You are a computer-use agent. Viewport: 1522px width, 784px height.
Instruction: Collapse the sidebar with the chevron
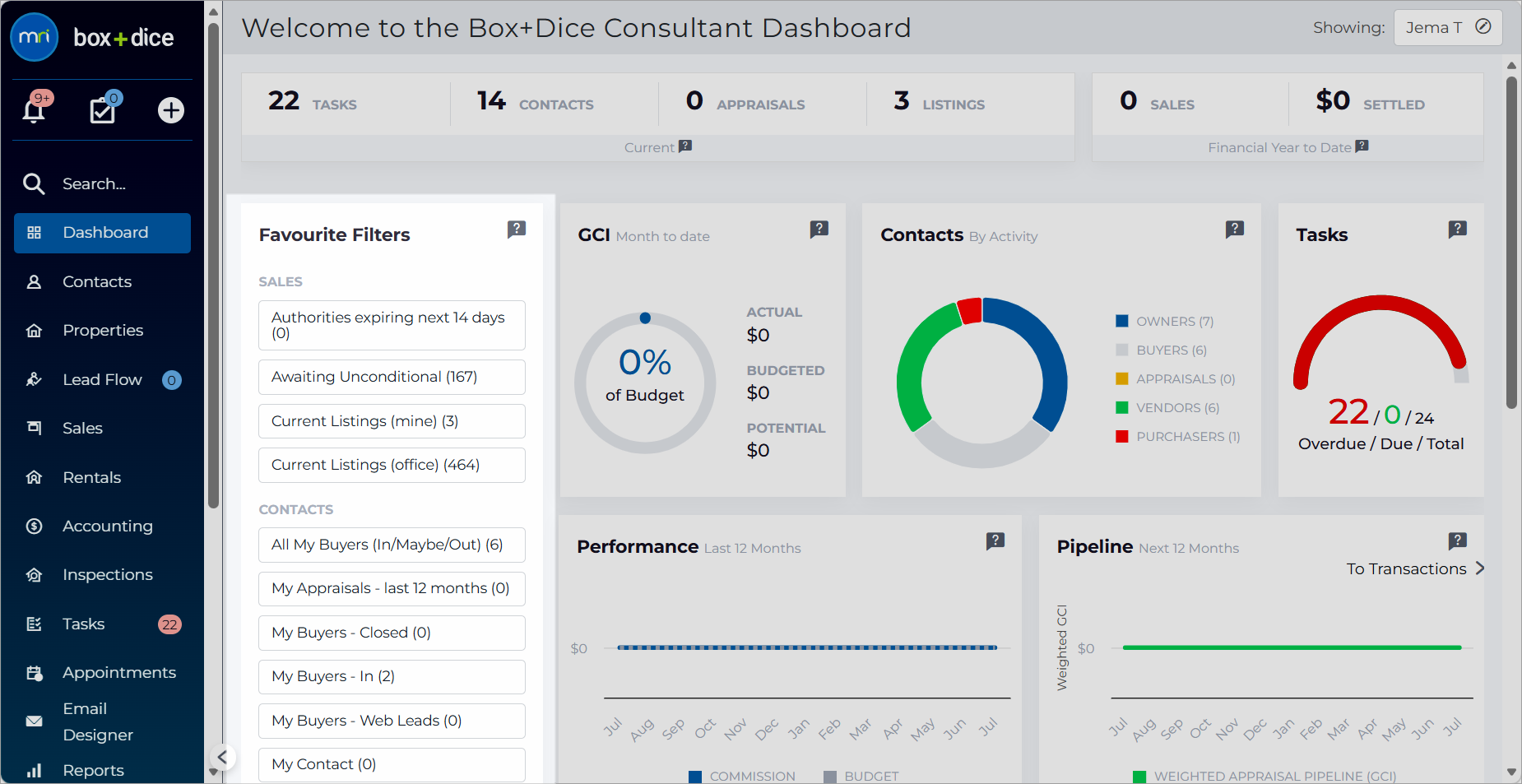(x=222, y=757)
